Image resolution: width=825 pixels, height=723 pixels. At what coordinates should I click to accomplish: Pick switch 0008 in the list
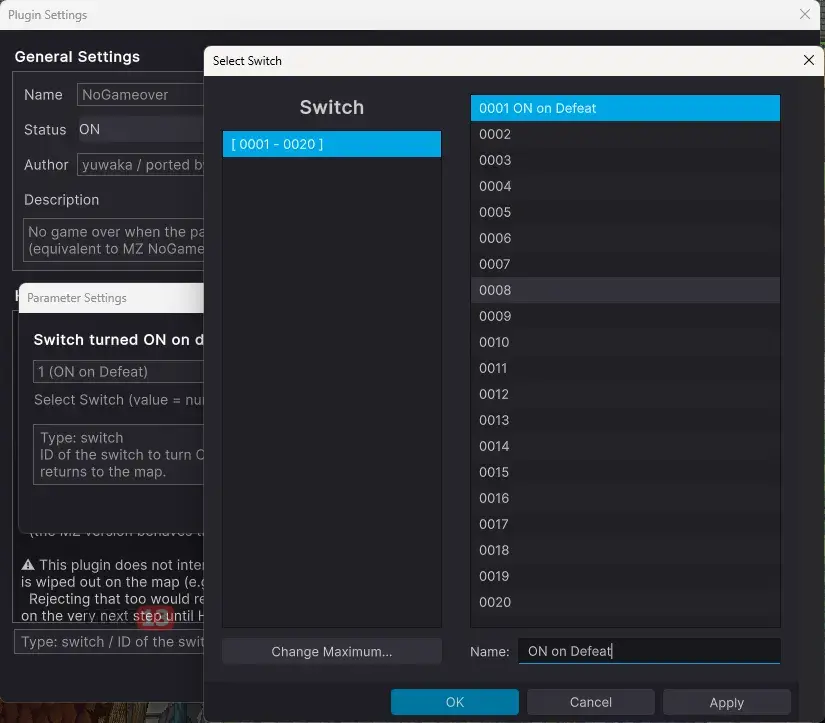click(x=625, y=290)
